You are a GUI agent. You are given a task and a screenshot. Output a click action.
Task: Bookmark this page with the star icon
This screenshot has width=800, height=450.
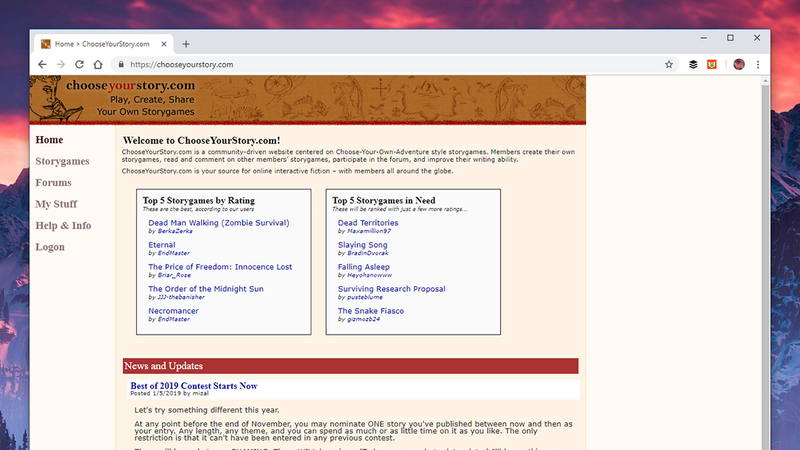(669, 64)
